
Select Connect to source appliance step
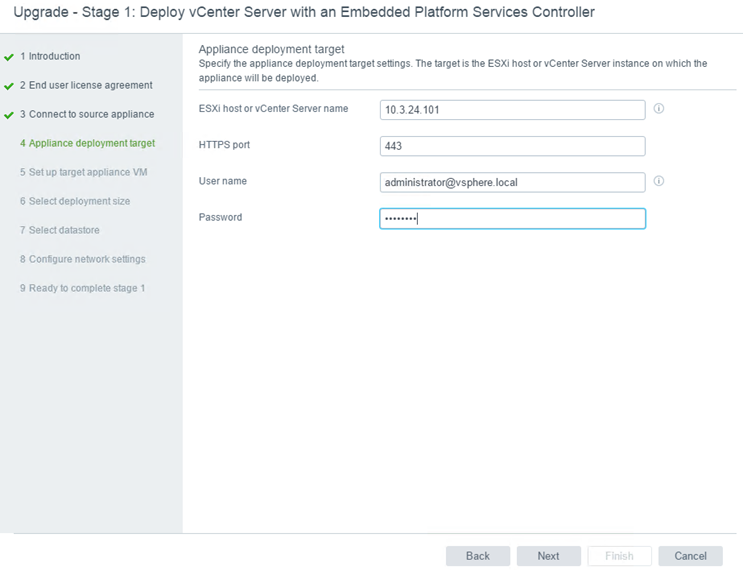coord(87,114)
